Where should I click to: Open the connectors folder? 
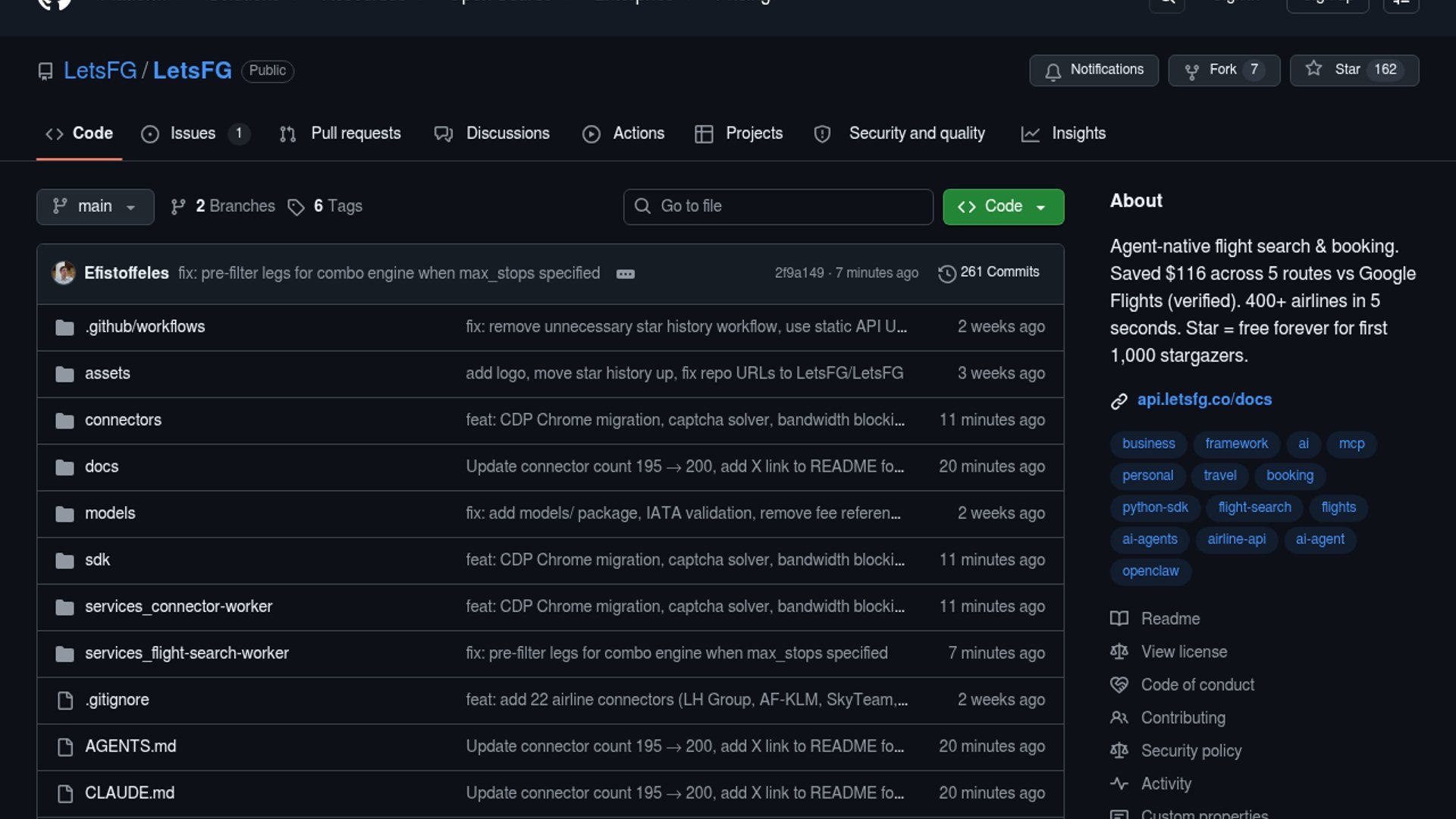(x=123, y=420)
